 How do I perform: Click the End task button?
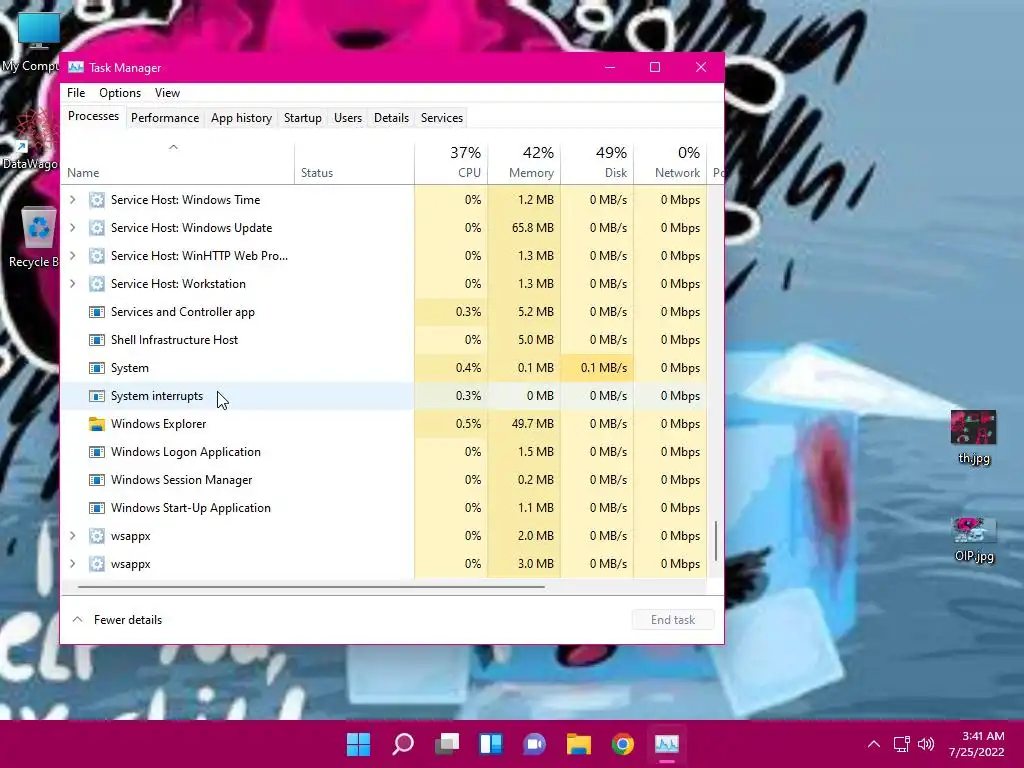673,620
